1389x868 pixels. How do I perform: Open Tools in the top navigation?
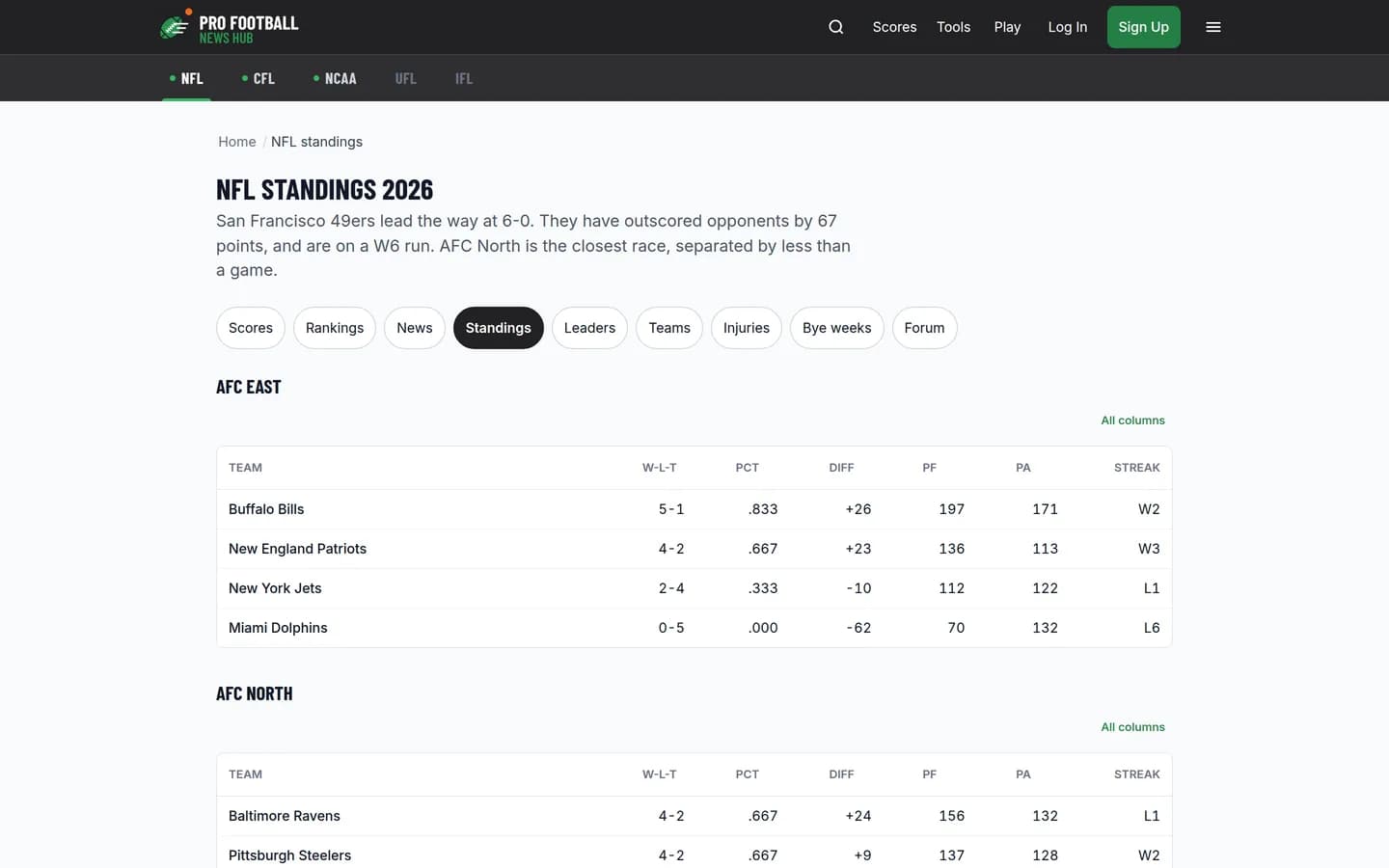(953, 27)
